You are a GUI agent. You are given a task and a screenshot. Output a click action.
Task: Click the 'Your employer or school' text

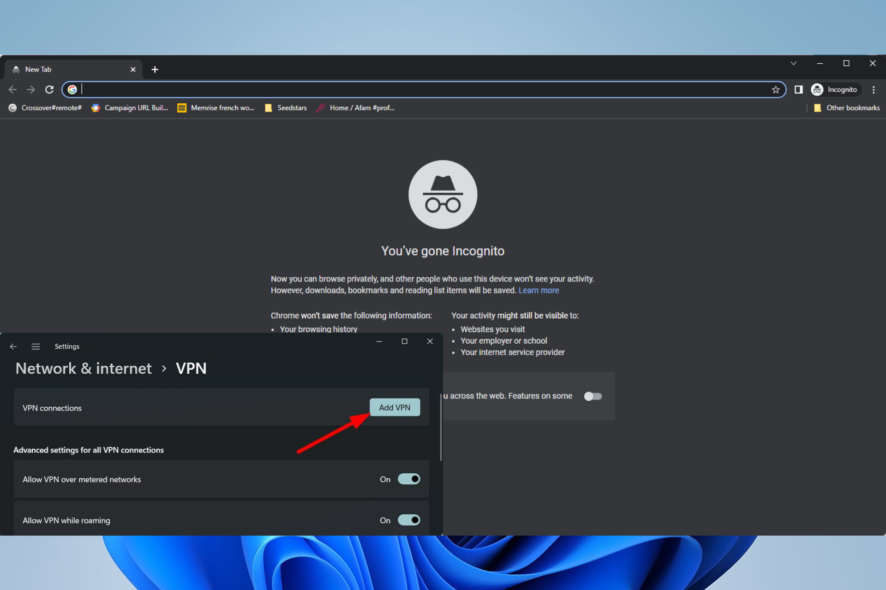click(x=503, y=341)
